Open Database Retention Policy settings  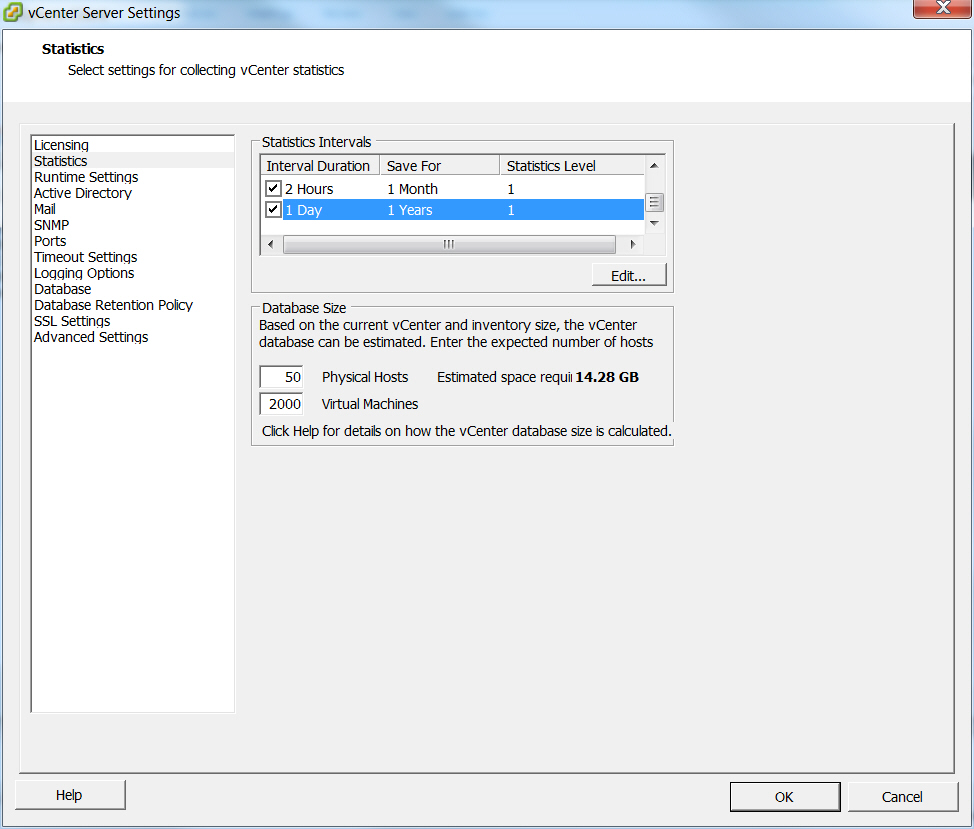click(x=113, y=305)
